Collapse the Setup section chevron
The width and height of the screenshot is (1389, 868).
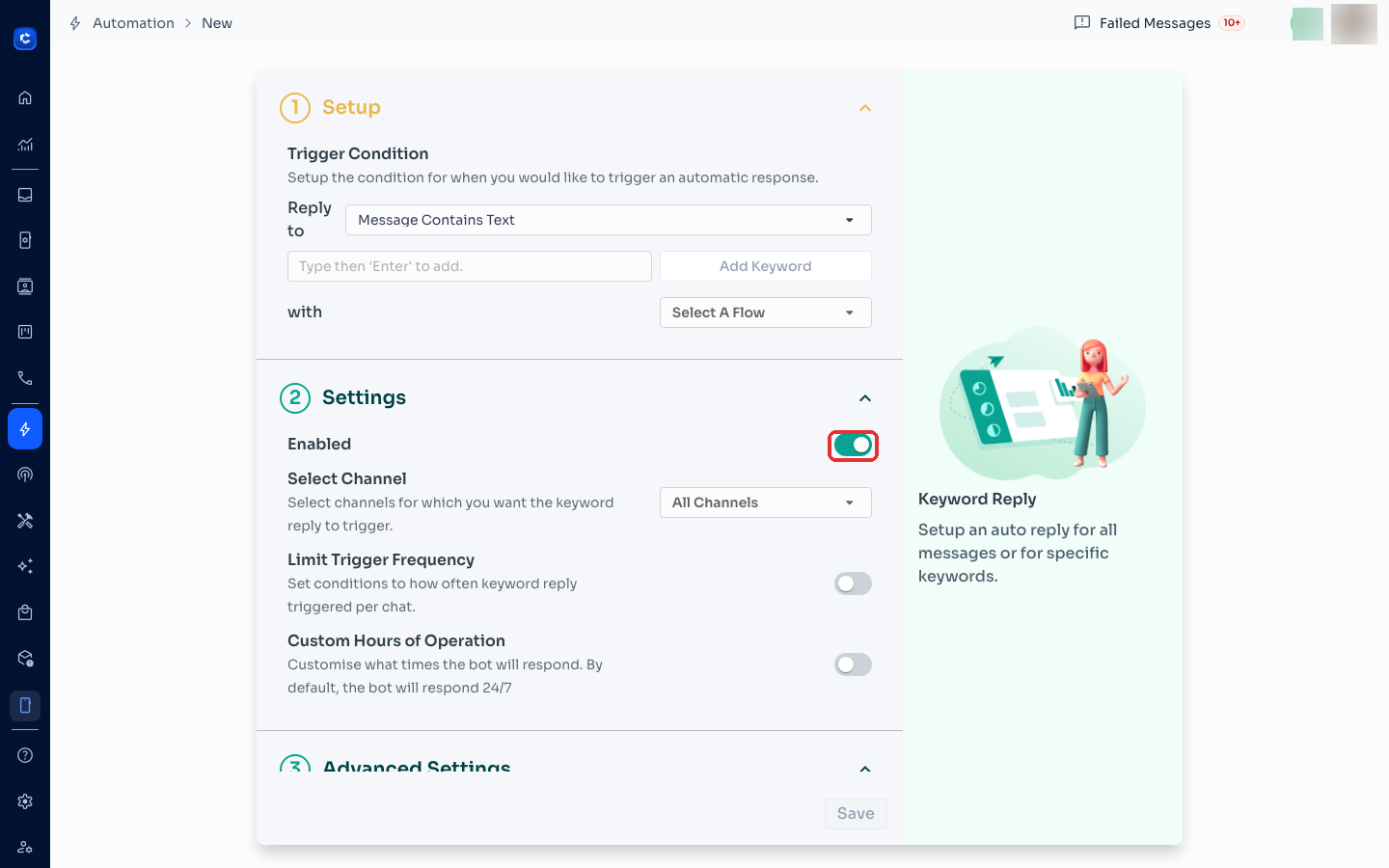coord(865,108)
